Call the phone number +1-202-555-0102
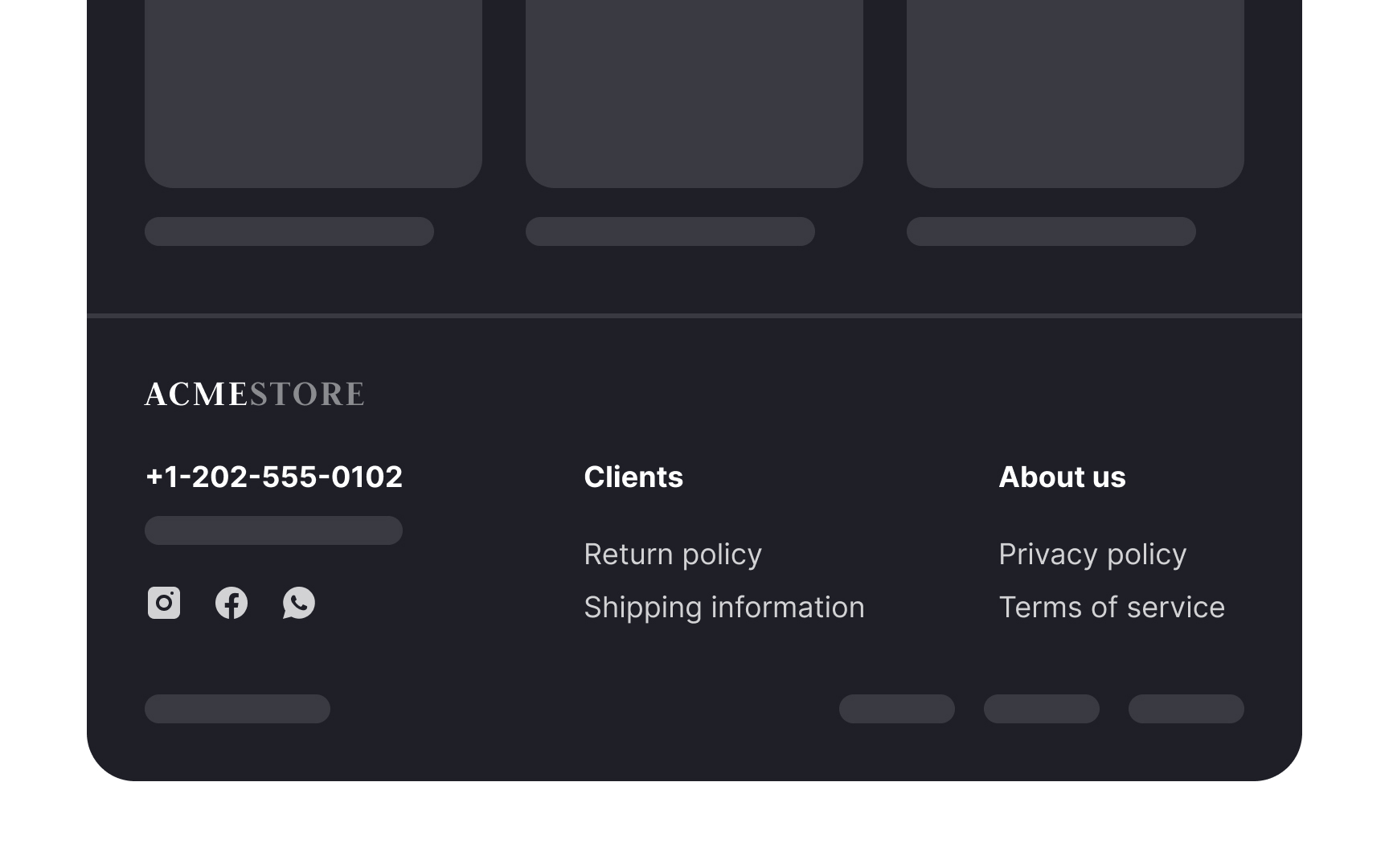 (274, 477)
